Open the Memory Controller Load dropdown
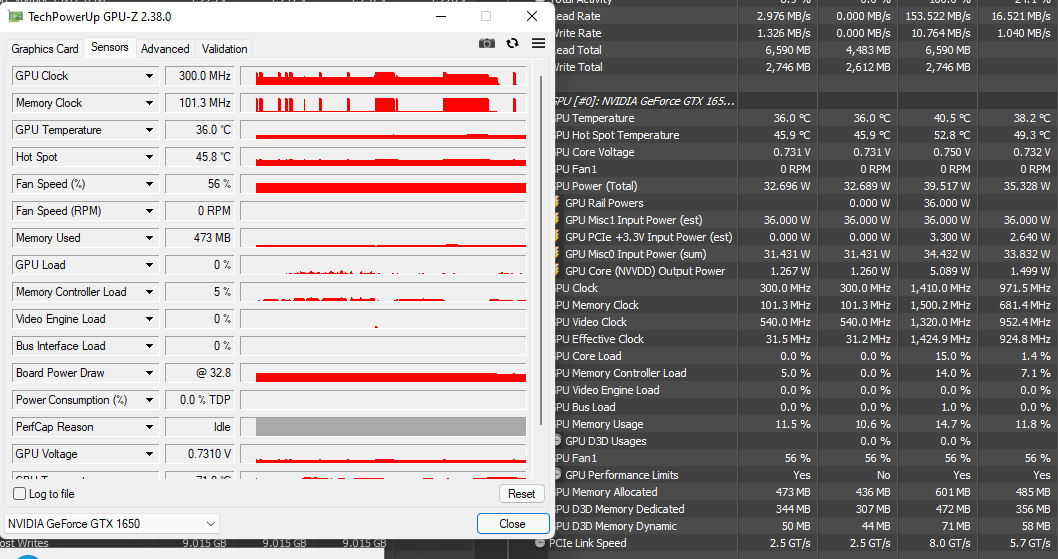 (x=149, y=292)
